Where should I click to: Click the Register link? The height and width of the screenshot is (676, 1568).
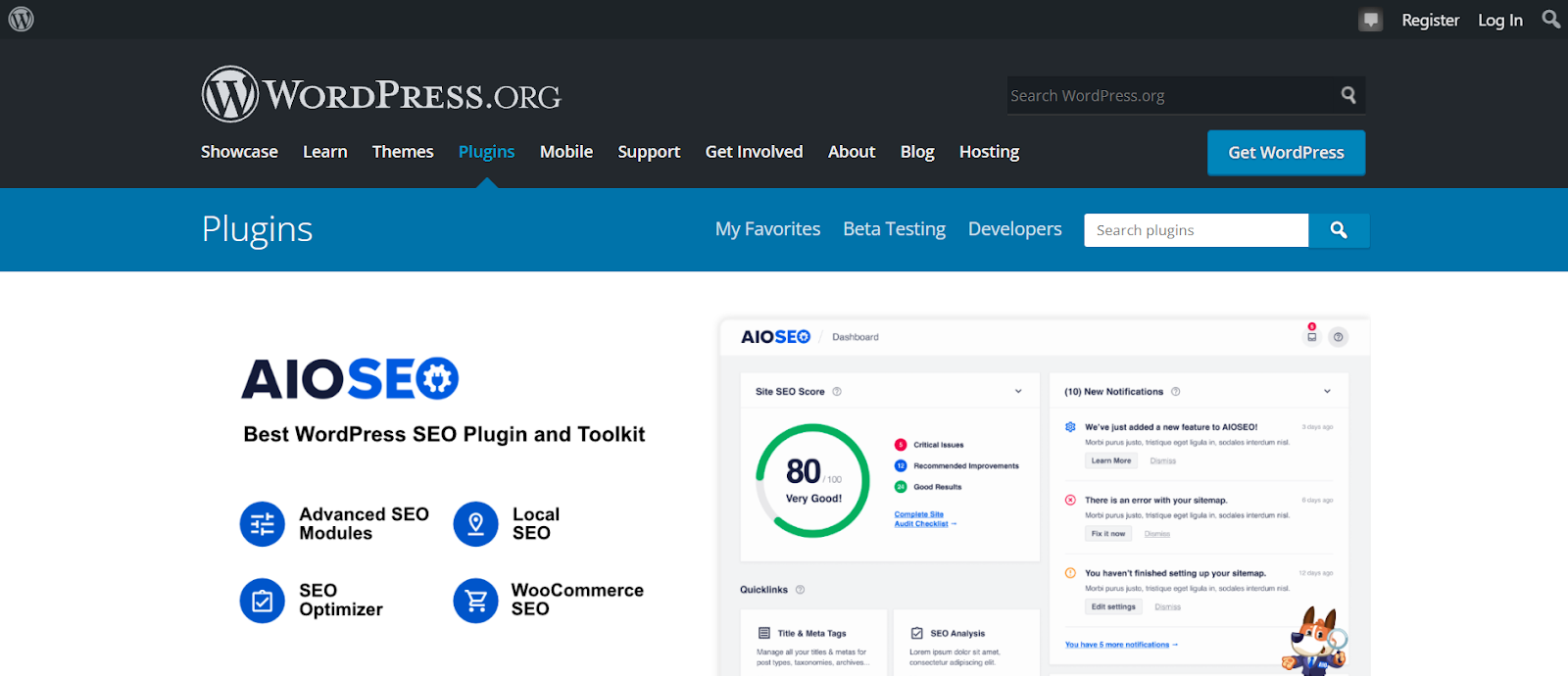(1431, 20)
